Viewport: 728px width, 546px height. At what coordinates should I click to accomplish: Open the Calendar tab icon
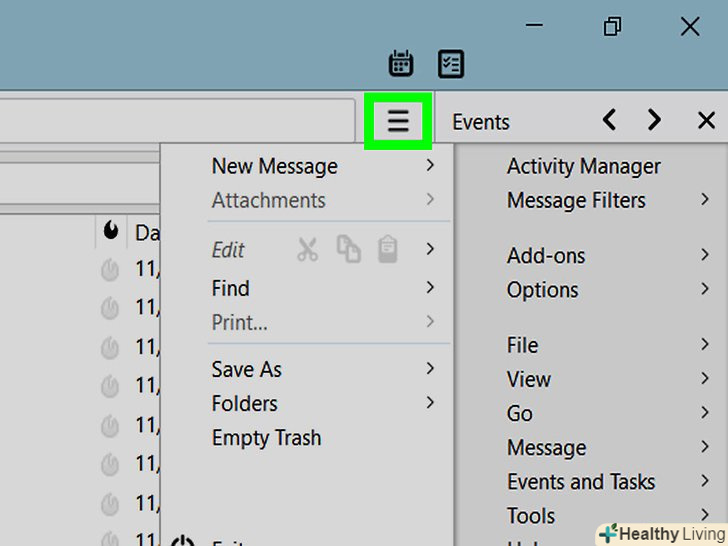(401, 63)
